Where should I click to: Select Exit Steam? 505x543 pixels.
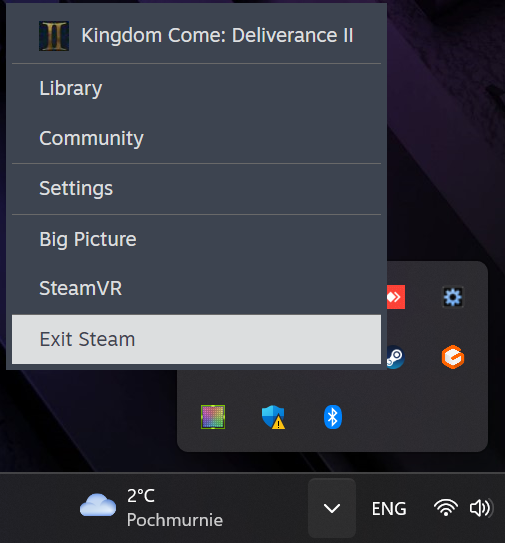click(196, 339)
